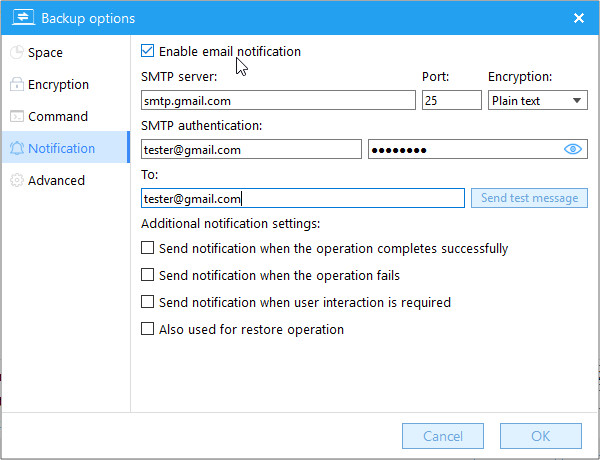Switch to the Encryption tab label
Image resolution: width=600 pixels, height=460 pixels.
pyautogui.click(x=58, y=85)
